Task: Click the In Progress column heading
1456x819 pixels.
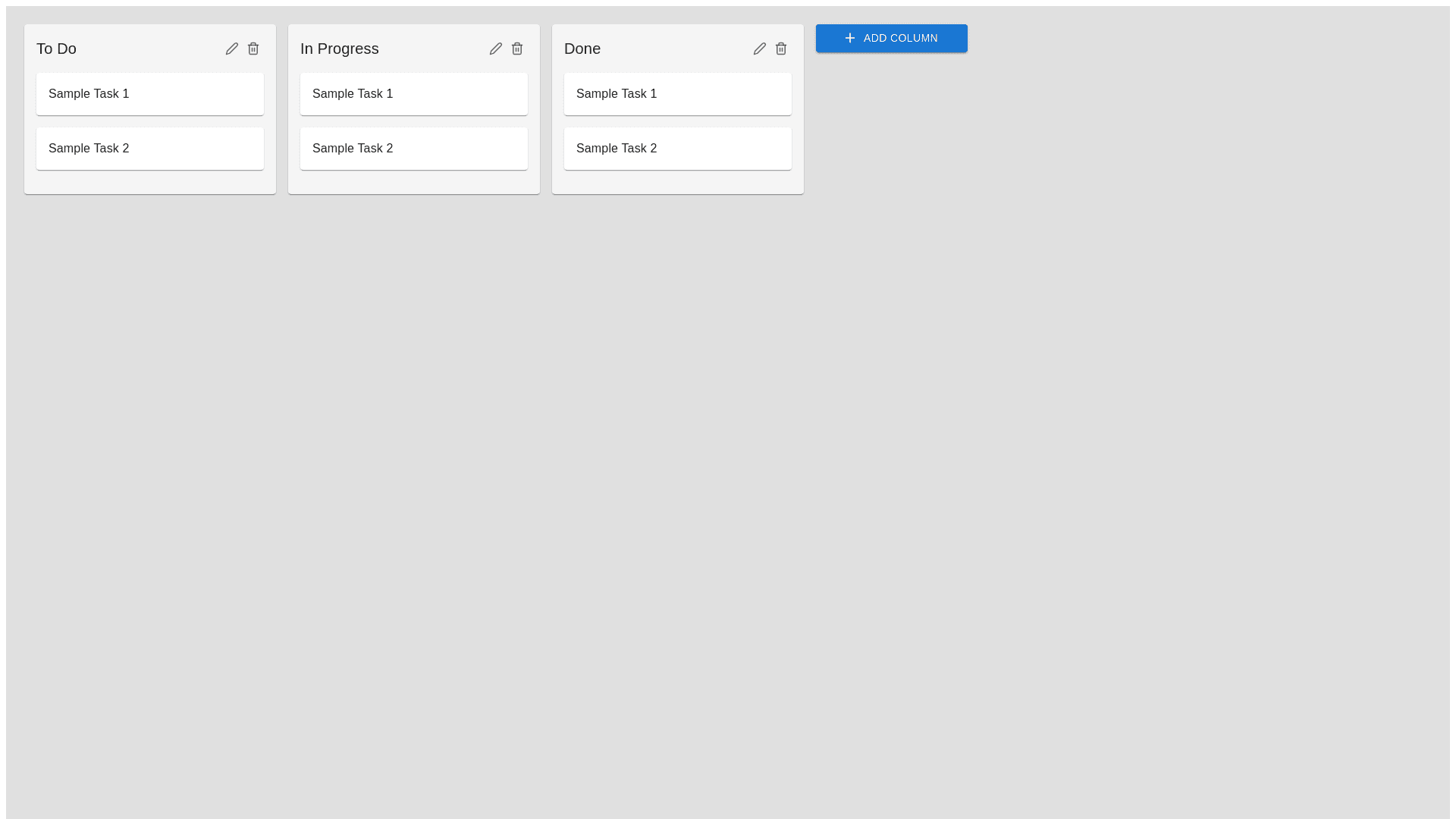Action: pyautogui.click(x=340, y=49)
